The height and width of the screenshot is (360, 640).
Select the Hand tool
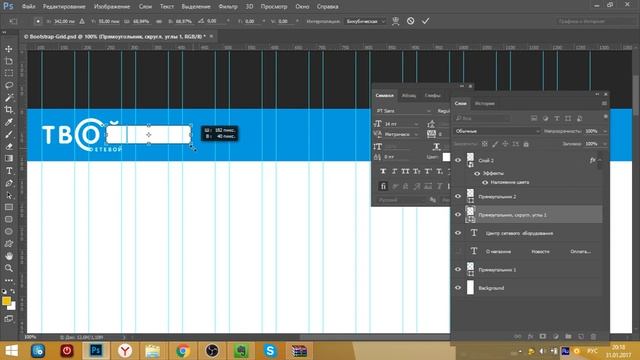[9, 256]
